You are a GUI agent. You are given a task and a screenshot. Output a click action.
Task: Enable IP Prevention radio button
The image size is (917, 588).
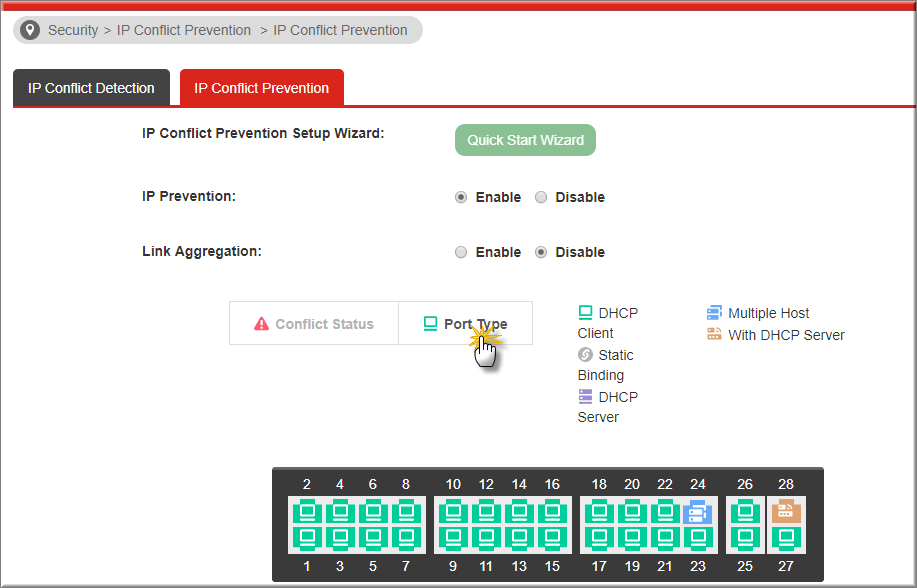point(461,197)
